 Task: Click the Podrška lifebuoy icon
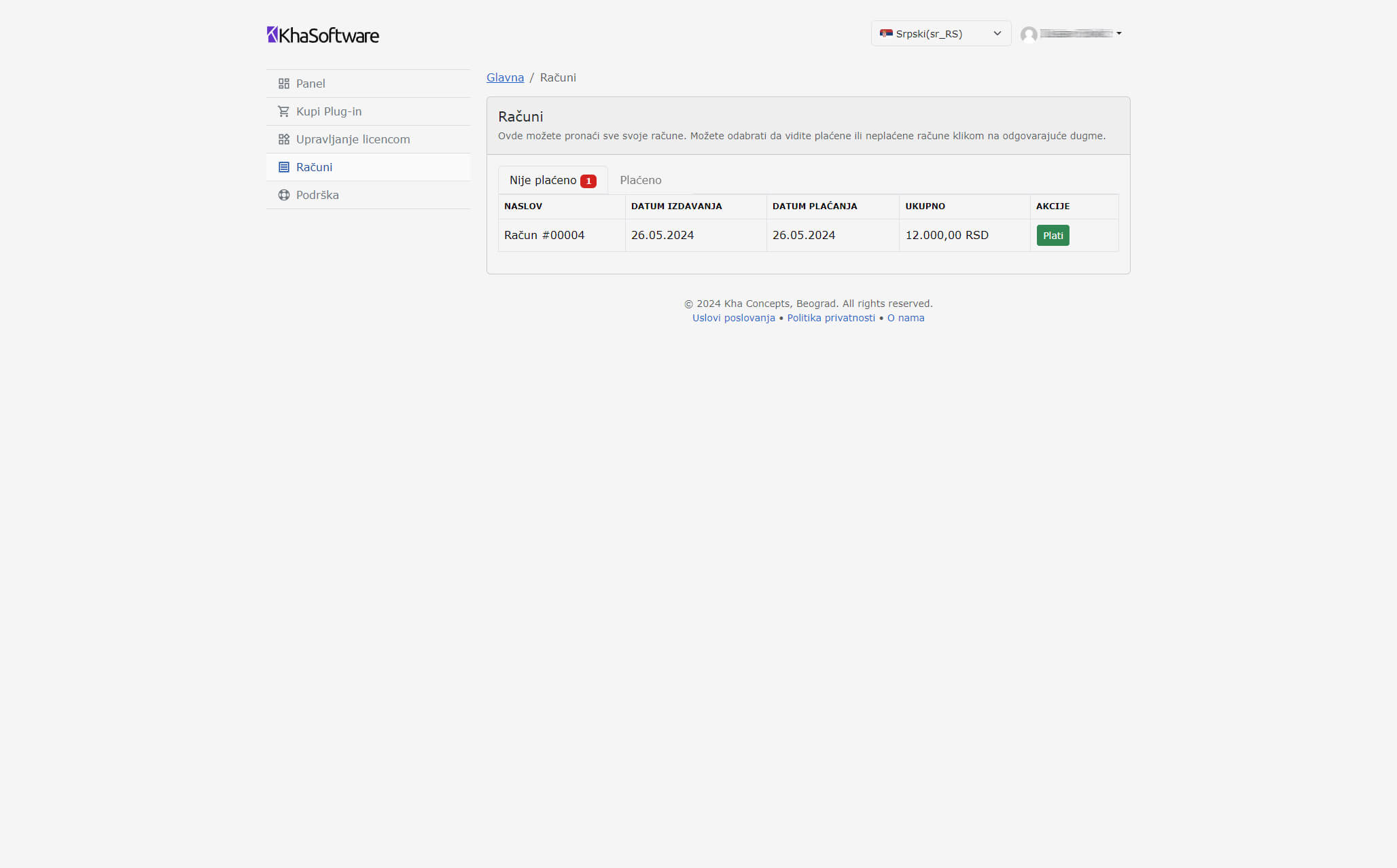click(x=284, y=195)
